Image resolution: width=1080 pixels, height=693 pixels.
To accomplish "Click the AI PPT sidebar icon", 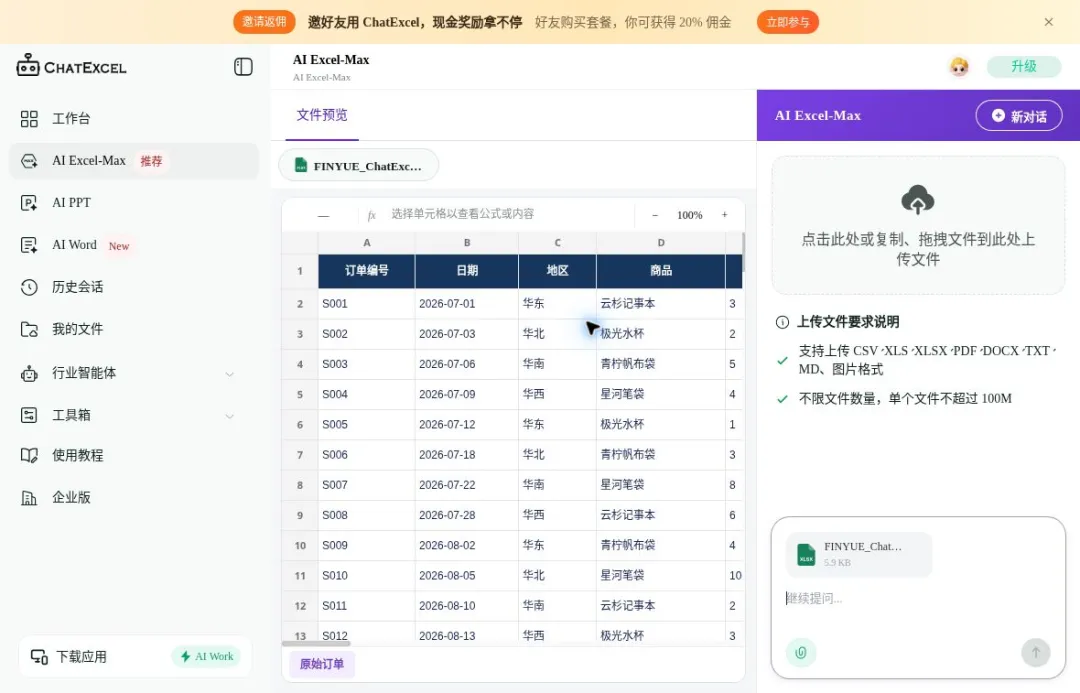I will click(29, 203).
